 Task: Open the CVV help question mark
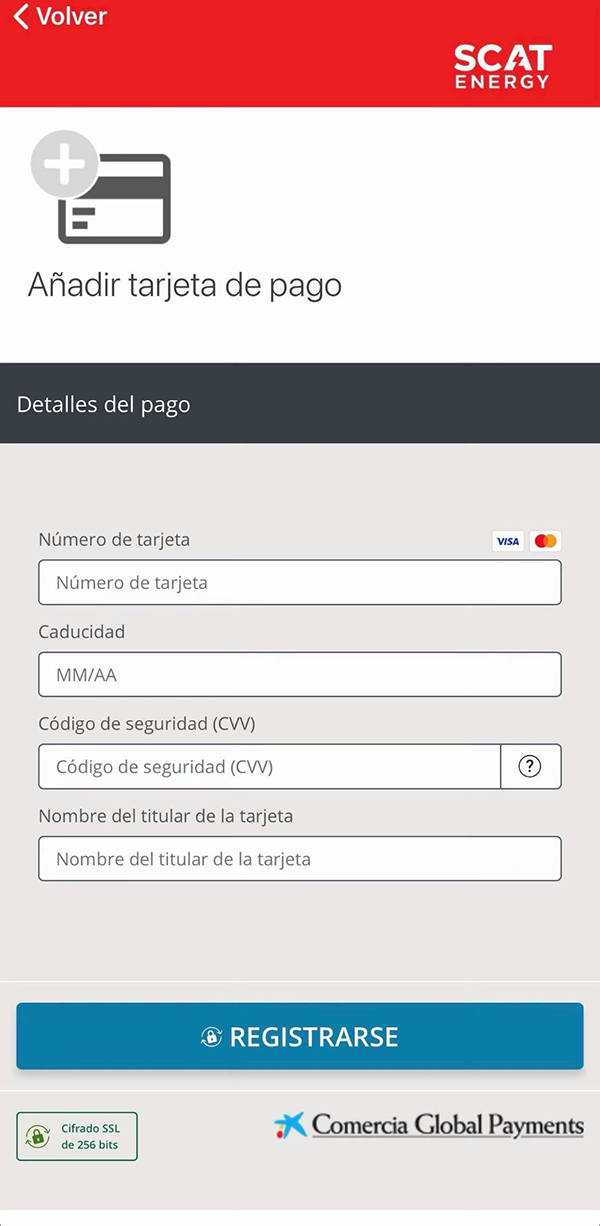[x=530, y=767]
